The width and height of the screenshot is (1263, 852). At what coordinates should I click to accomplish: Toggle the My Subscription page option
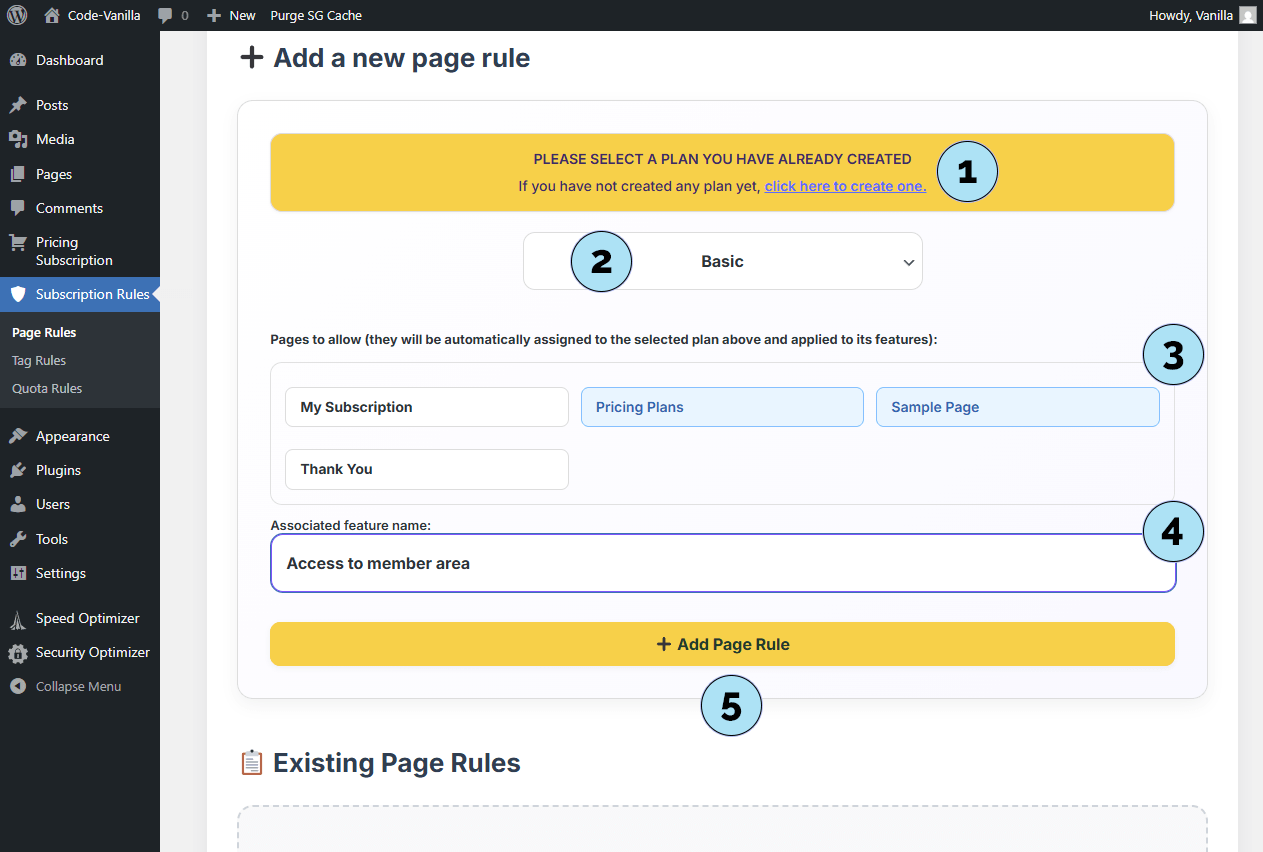click(x=426, y=407)
